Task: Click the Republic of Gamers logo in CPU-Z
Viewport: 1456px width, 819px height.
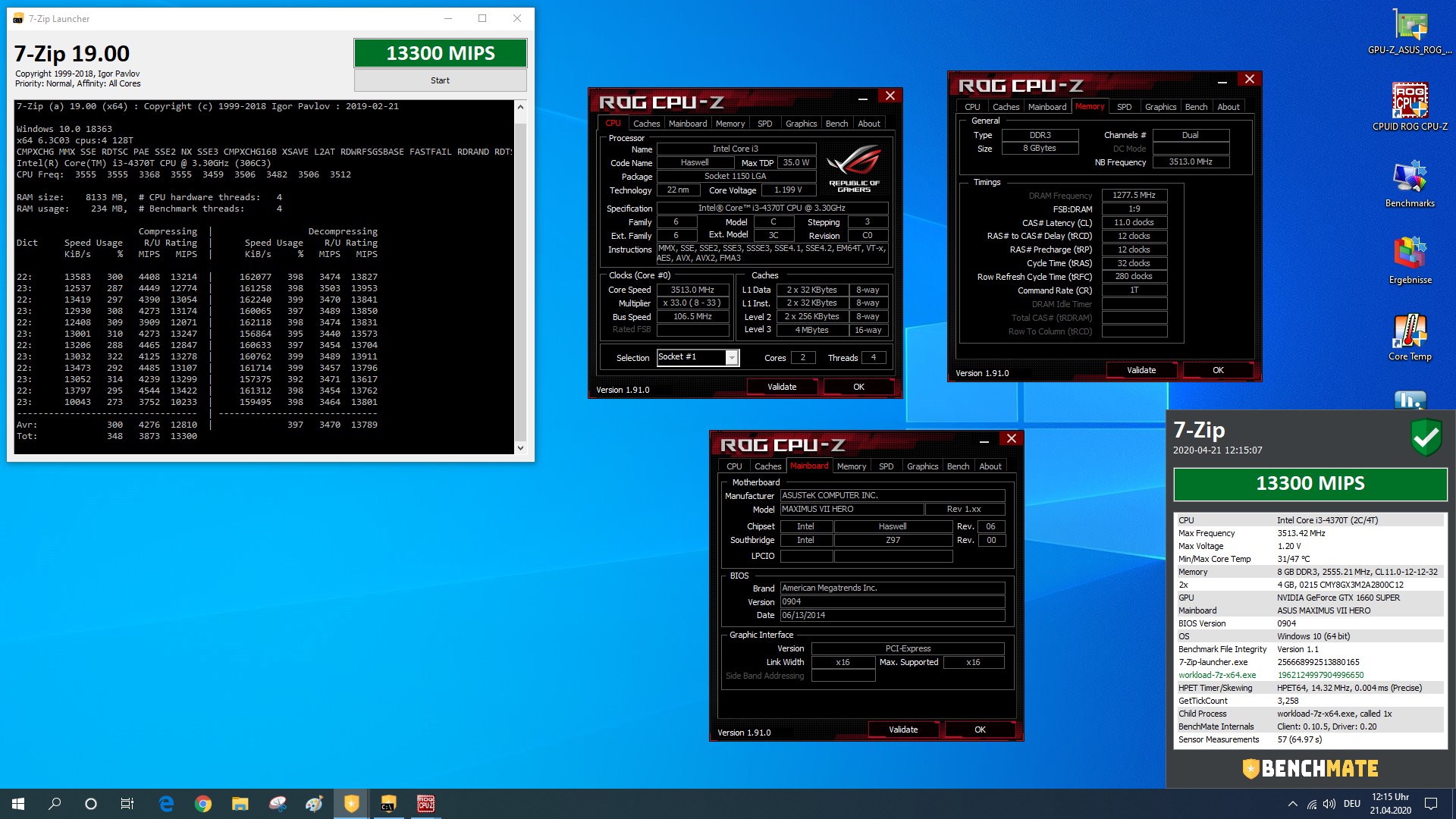Action: (x=854, y=168)
